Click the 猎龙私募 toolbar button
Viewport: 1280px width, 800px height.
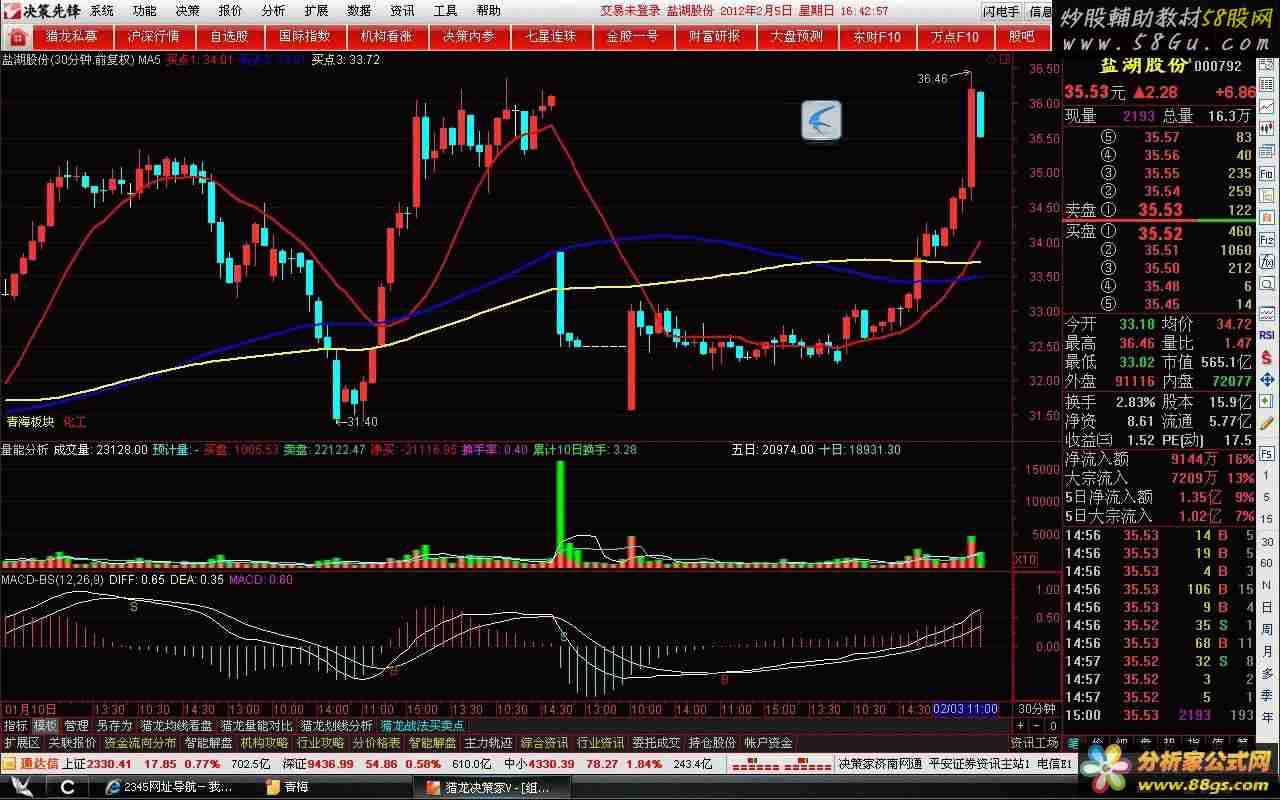(72, 37)
